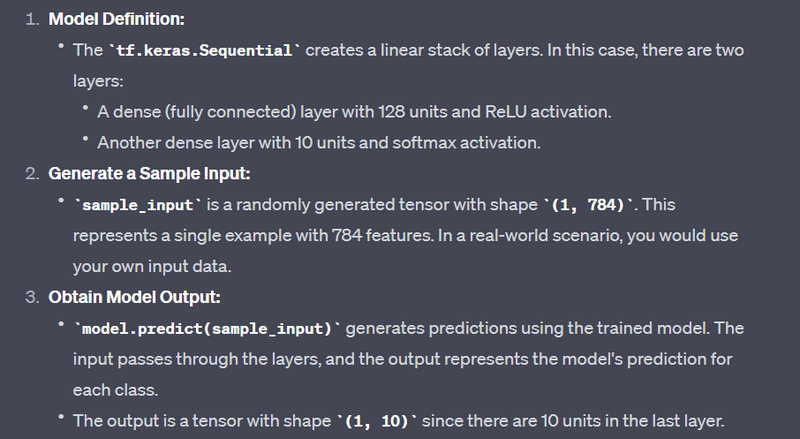
Task: Click the list number "3." marker
Action: pos(29,297)
